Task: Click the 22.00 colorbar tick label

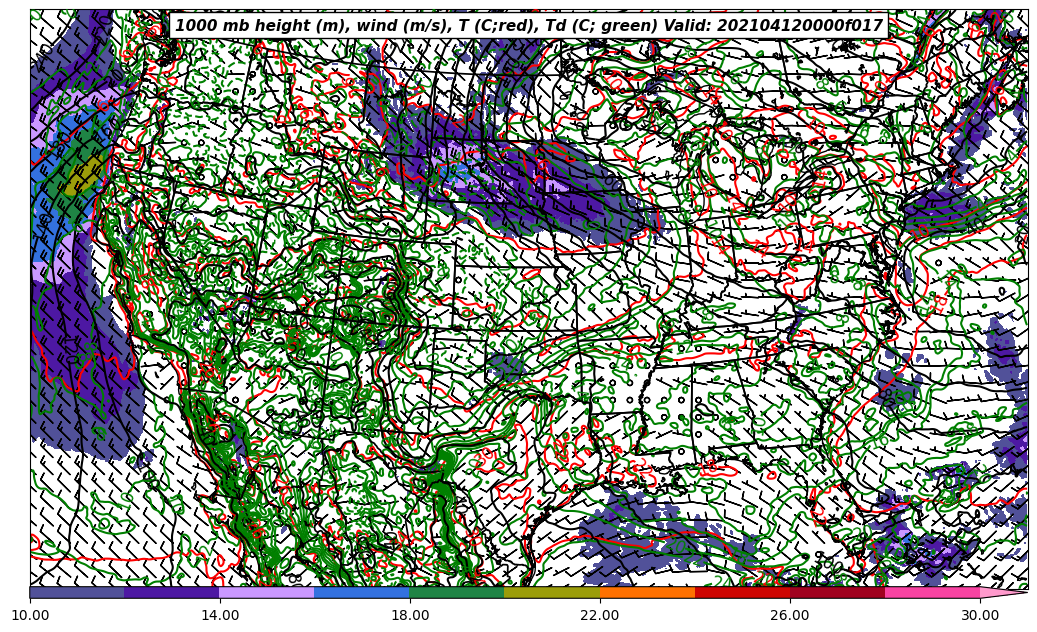Action: pos(600,615)
